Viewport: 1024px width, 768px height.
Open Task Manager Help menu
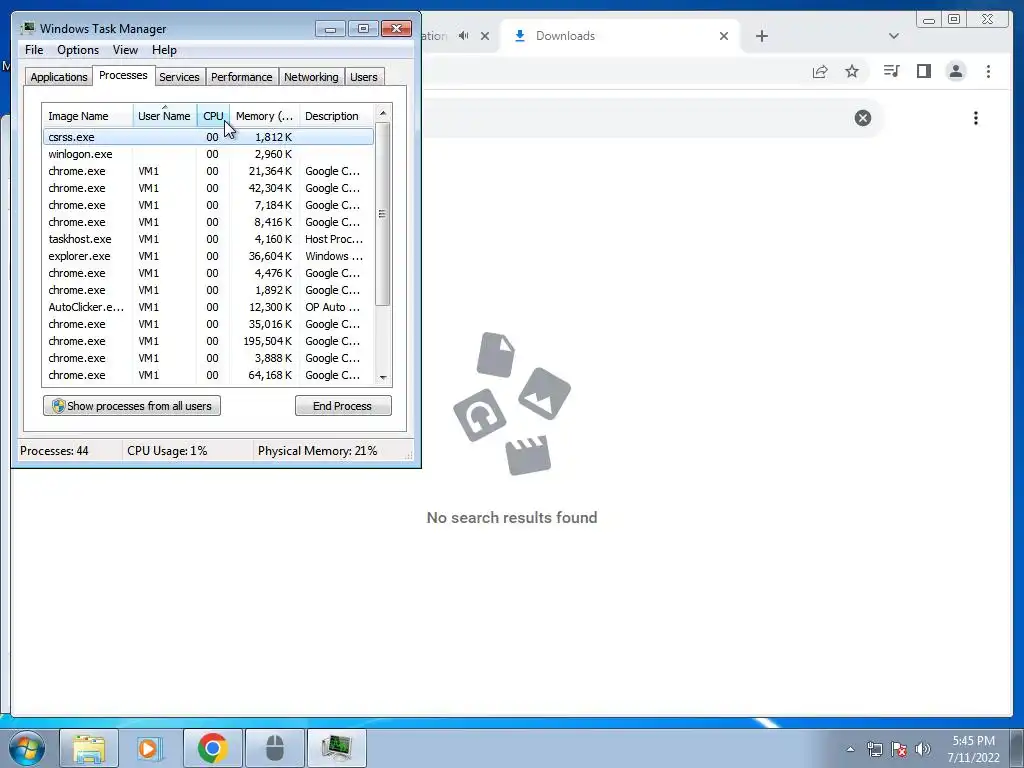point(164,50)
